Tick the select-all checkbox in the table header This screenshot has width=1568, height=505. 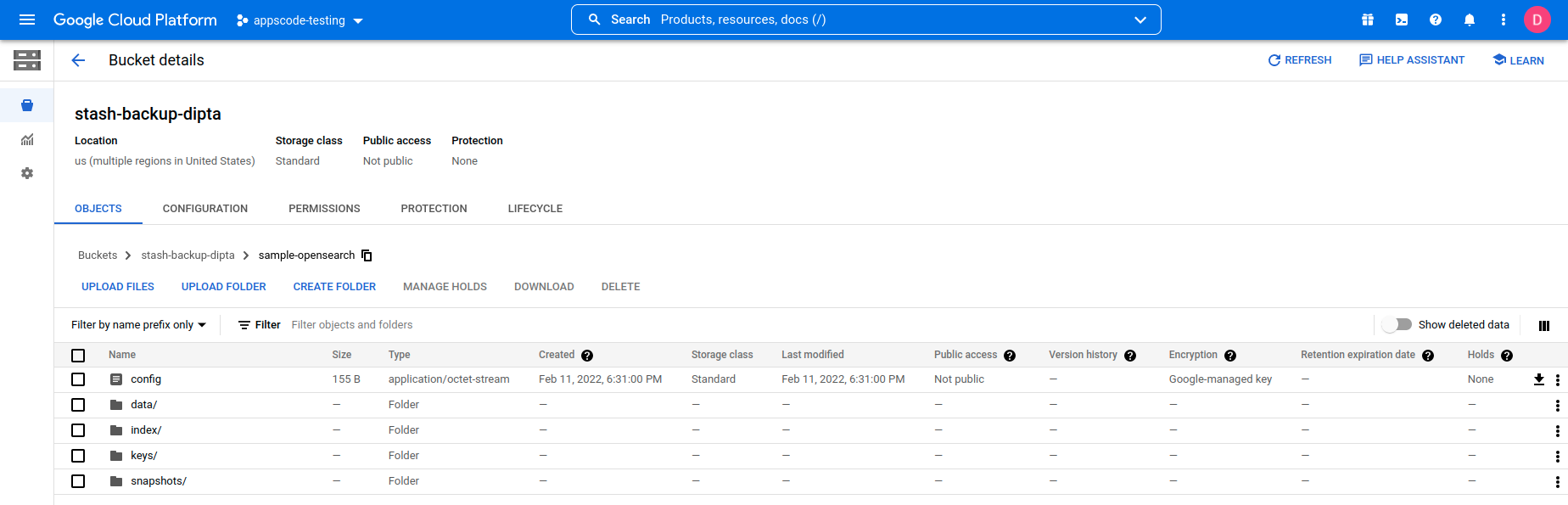pos(78,356)
